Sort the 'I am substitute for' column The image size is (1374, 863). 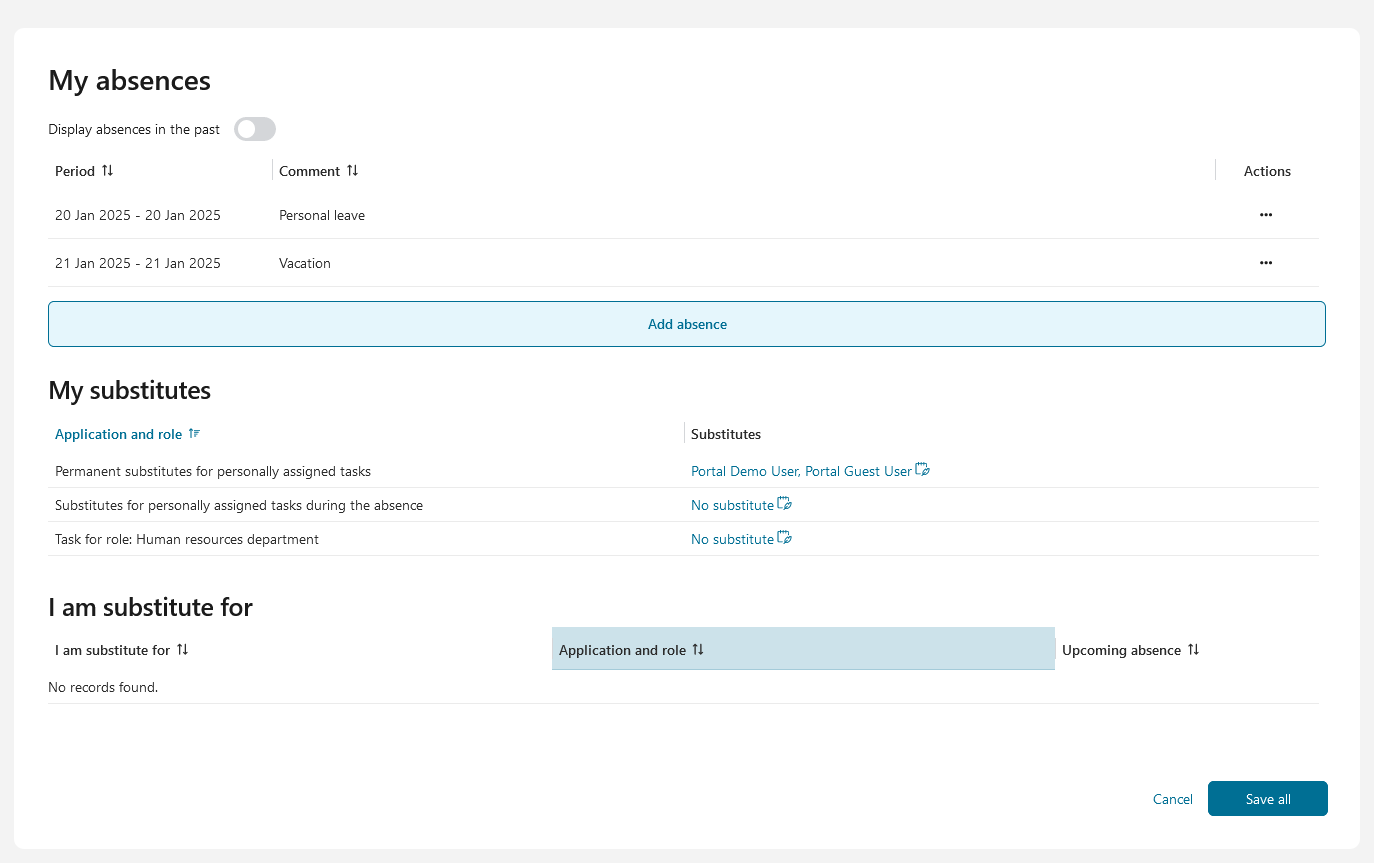pos(182,650)
